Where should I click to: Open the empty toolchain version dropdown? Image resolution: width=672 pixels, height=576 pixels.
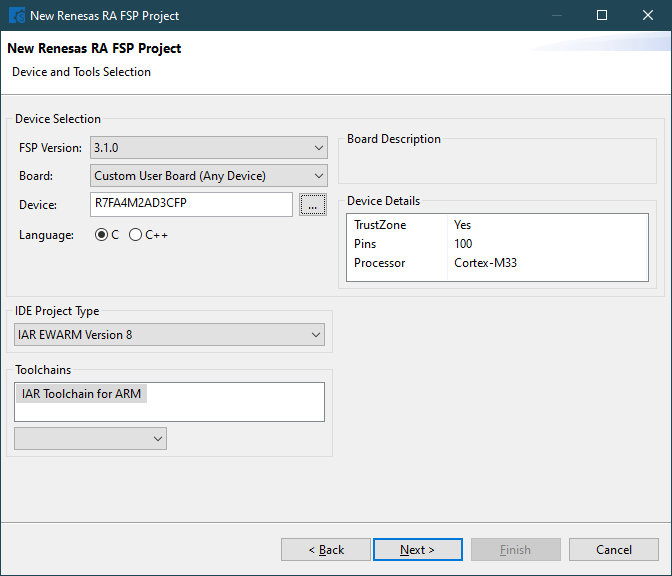[x=90, y=438]
